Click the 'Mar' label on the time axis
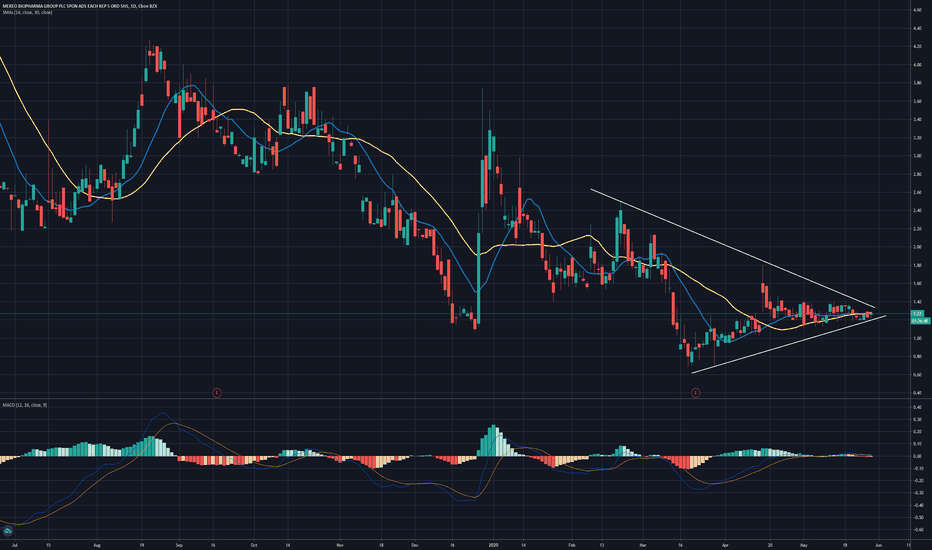This screenshot has height=550, width=932. coord(643,545)
